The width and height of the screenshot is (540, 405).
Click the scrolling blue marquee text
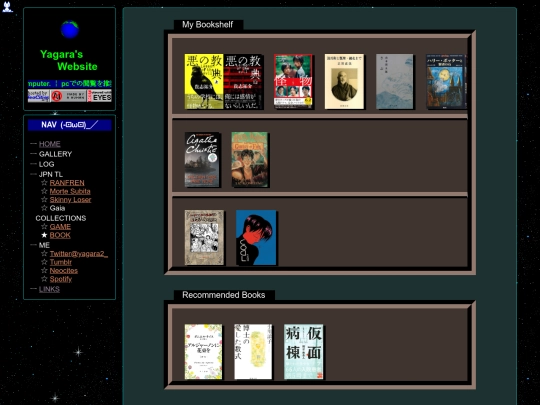click(x=70, y=84)
